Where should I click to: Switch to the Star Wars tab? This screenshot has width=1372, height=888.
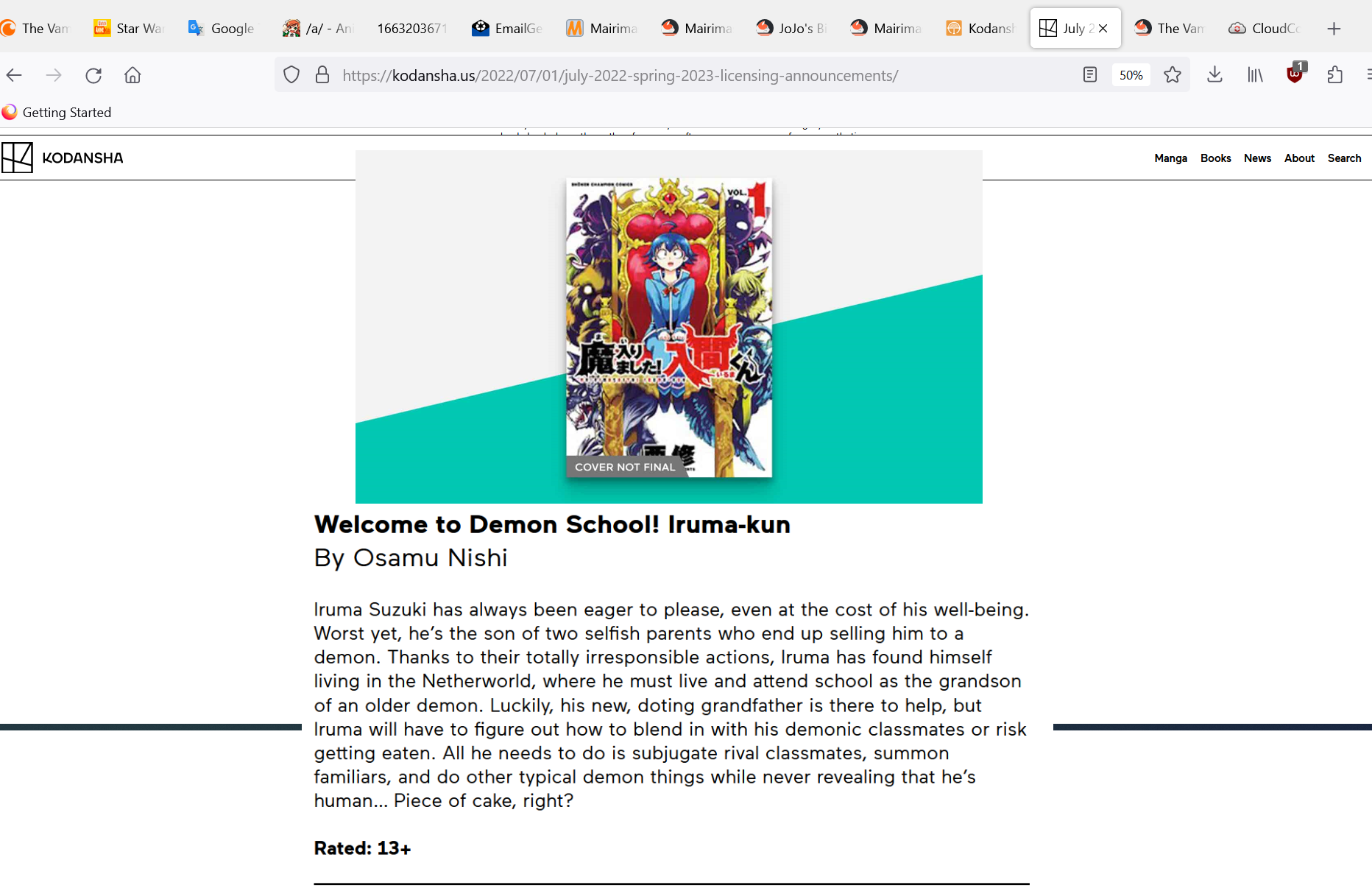pyautogui.click(x=130, y=29)
